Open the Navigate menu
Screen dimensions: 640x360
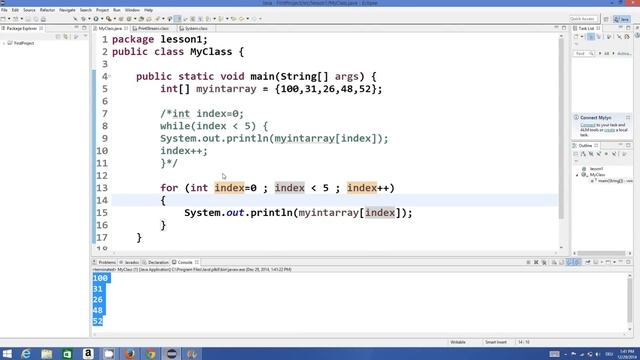point(67,10)
